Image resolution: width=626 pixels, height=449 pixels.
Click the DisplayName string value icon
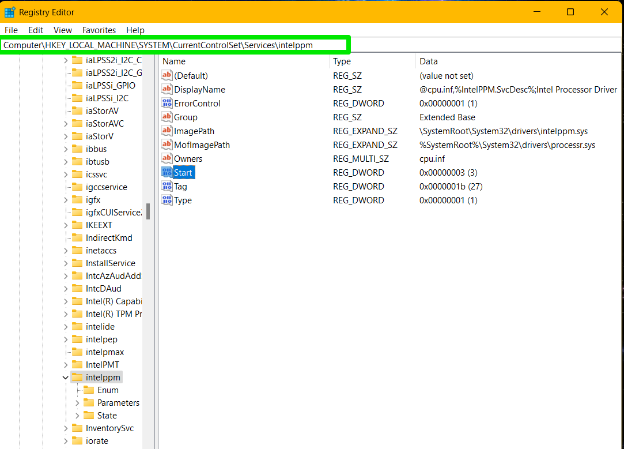pyautogui.click(x=167, y=89)
